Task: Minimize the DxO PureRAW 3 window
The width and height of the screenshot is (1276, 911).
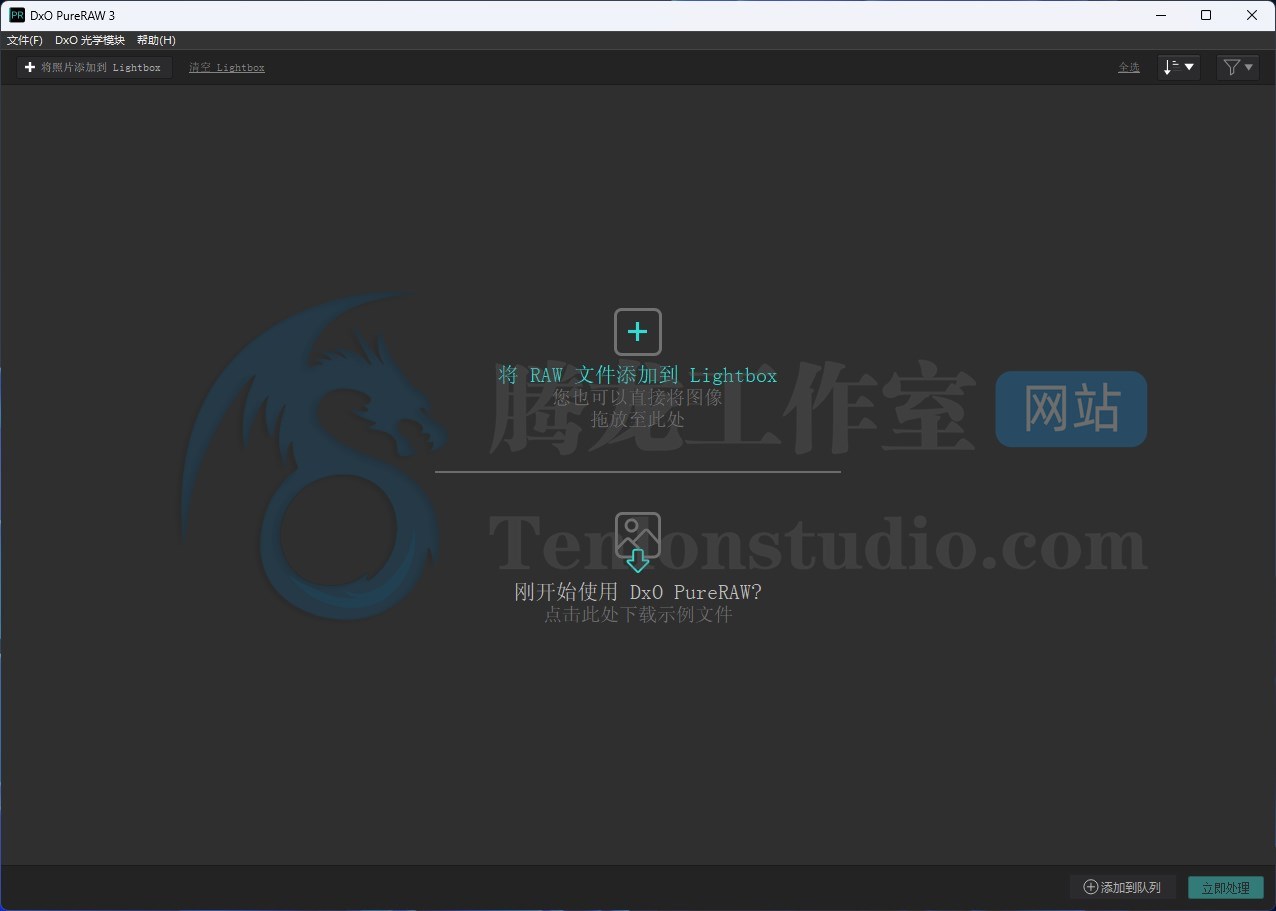Action: tap(1161, 15)
